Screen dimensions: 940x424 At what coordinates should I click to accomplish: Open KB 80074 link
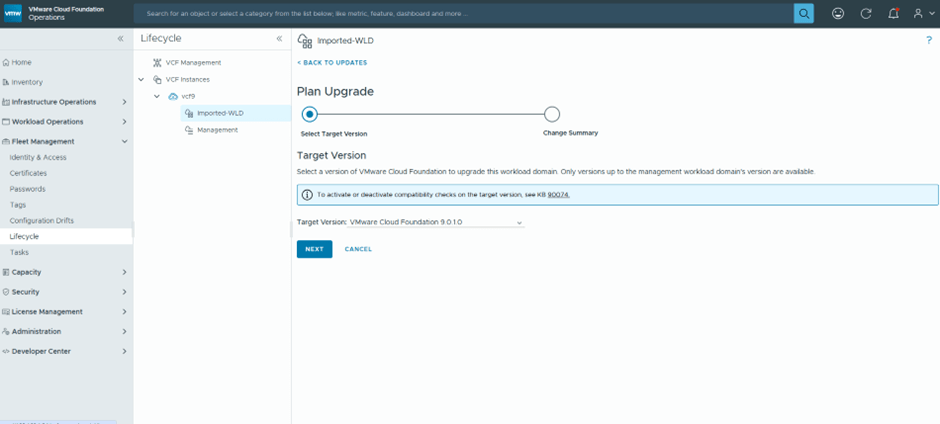pos(558,194)
